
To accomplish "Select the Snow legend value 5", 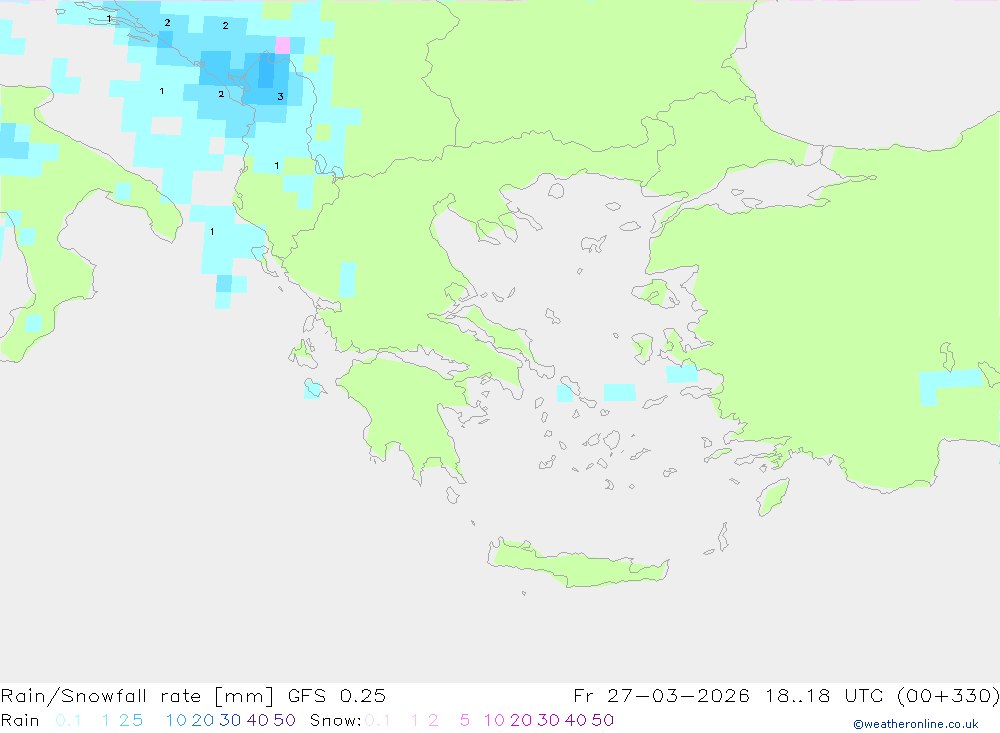I will [465, 720].
